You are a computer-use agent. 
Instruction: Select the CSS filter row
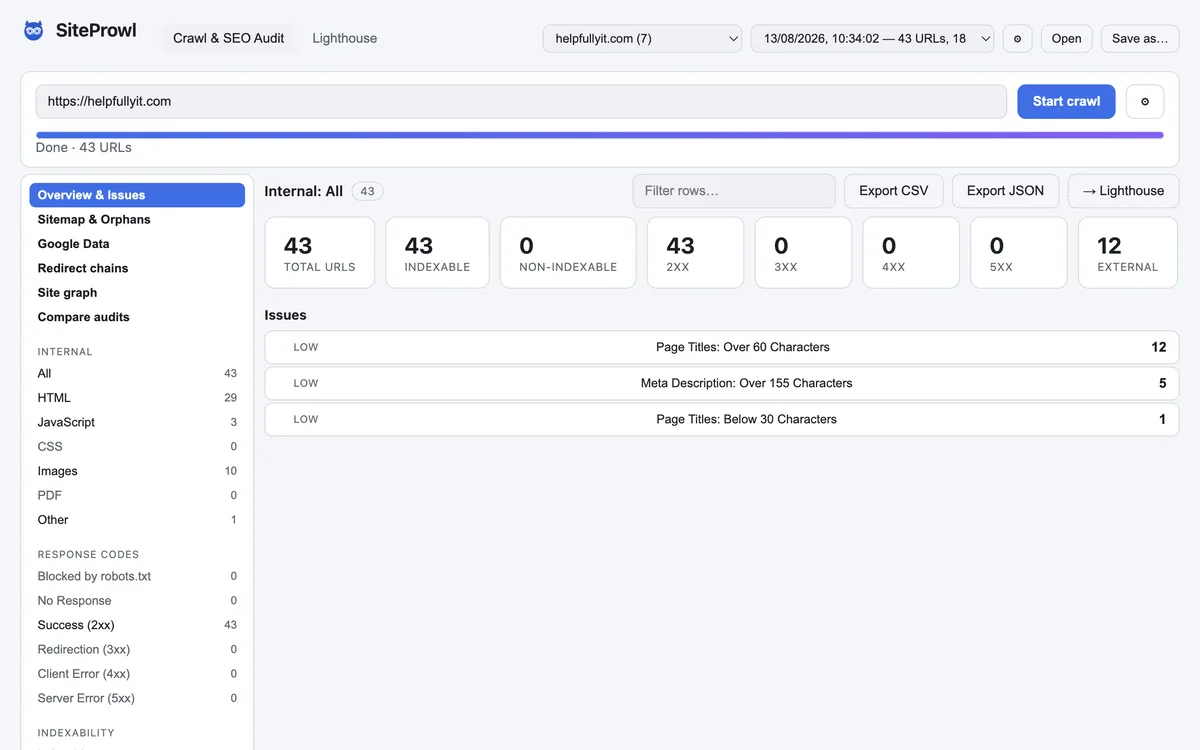pos(137,447)
